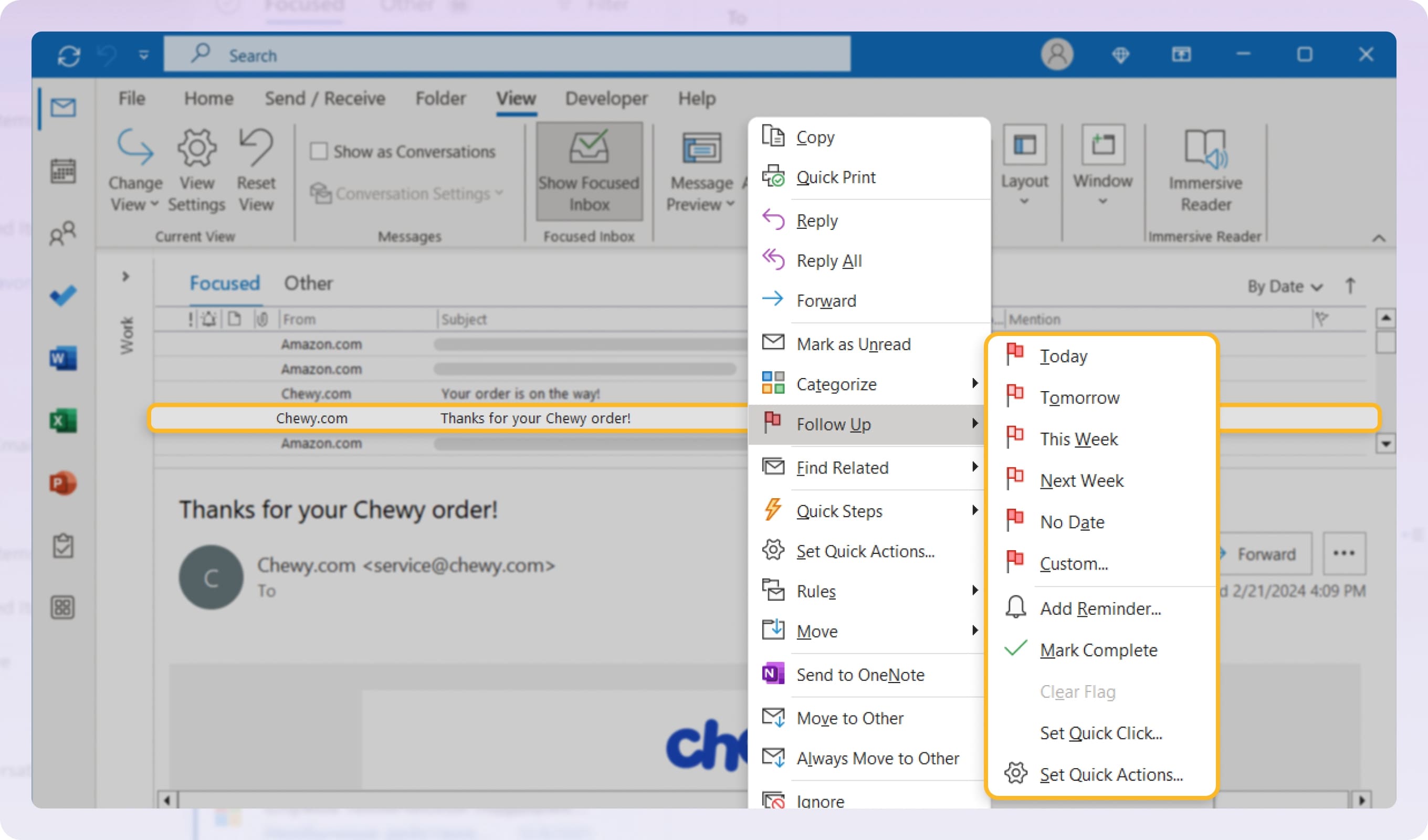The image size is (1428, 840).
Task: Switch to the Other inbox tab
Action: (x=308, y=283)
